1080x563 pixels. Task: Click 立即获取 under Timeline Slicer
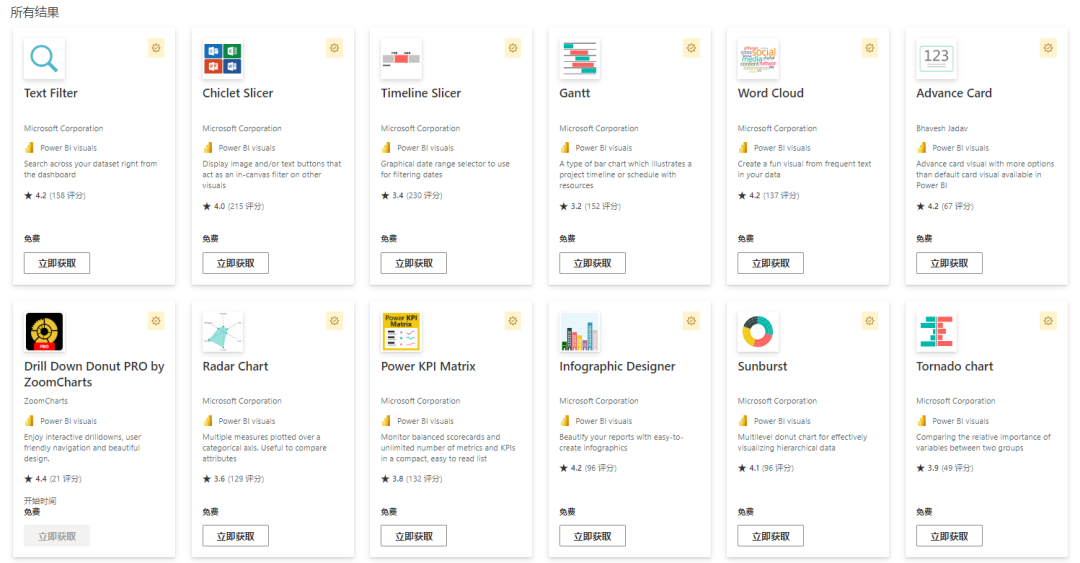pyautogui.click(x=414, y=263)
